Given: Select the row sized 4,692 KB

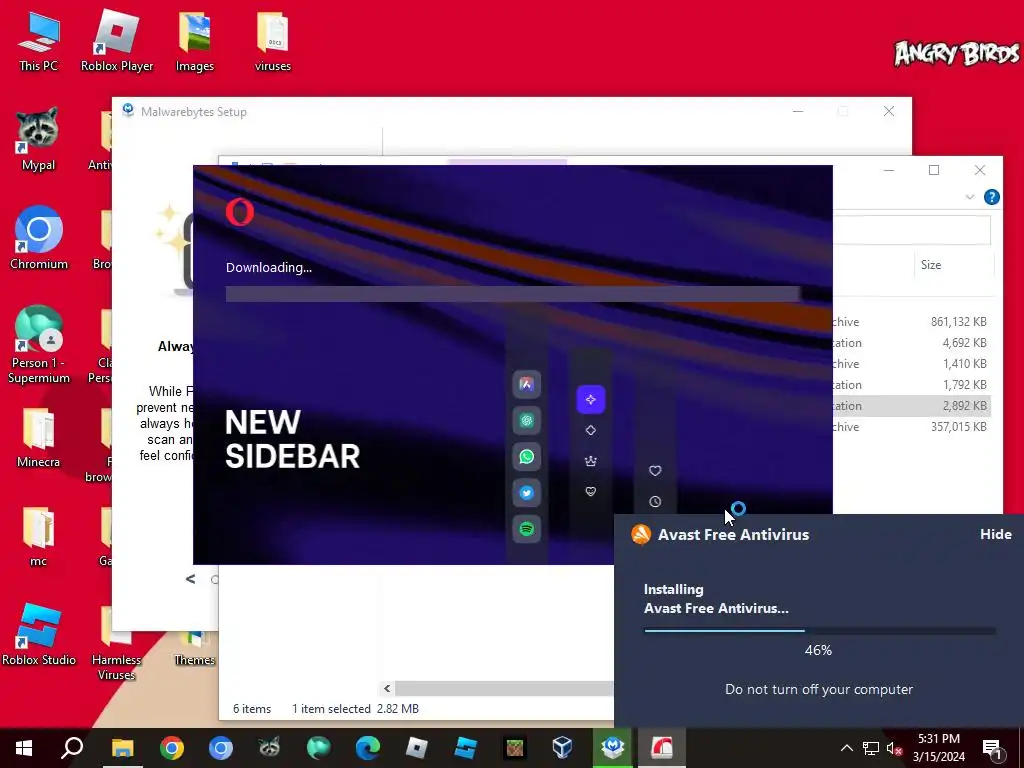Looking at the screenshot, I should [x=911, y=342].
